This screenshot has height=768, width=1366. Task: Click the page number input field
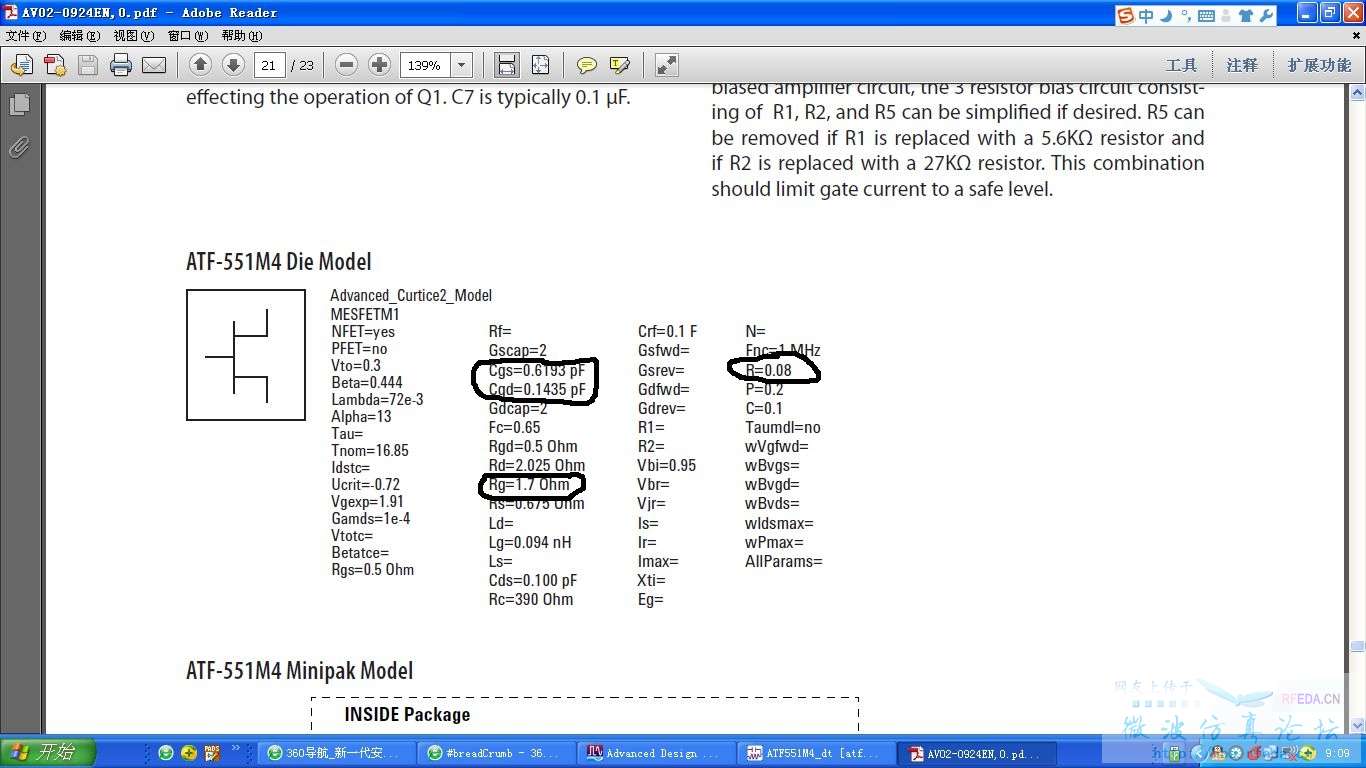(269, 65)
